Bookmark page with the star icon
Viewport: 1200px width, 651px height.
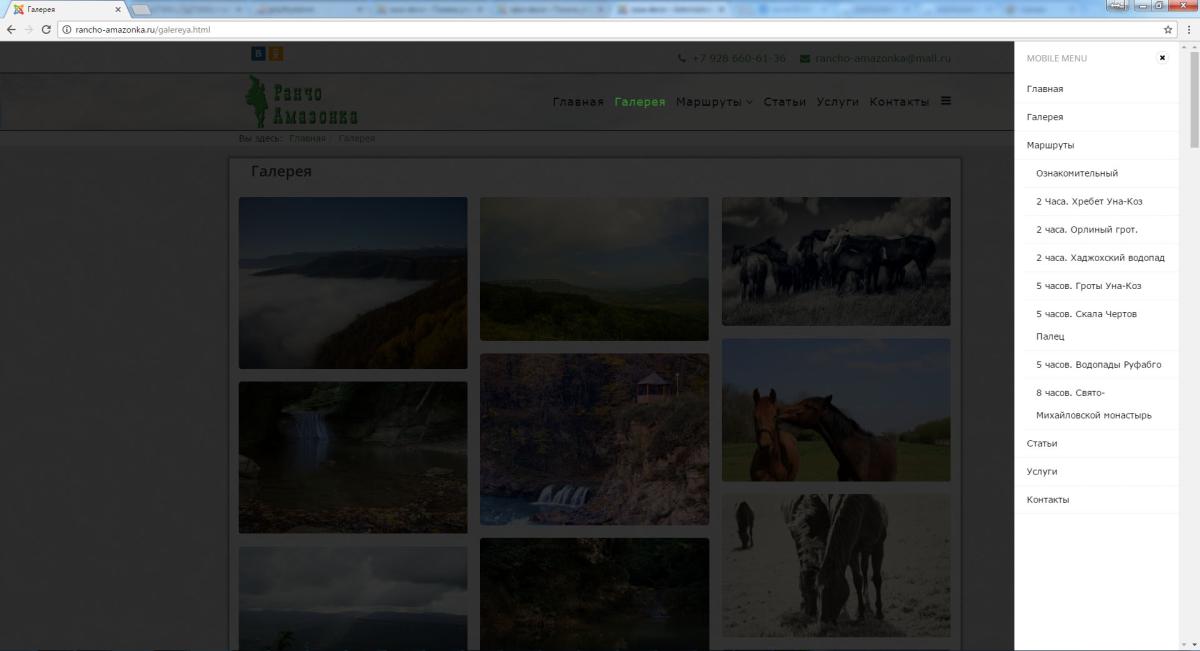pos(1168,30)
